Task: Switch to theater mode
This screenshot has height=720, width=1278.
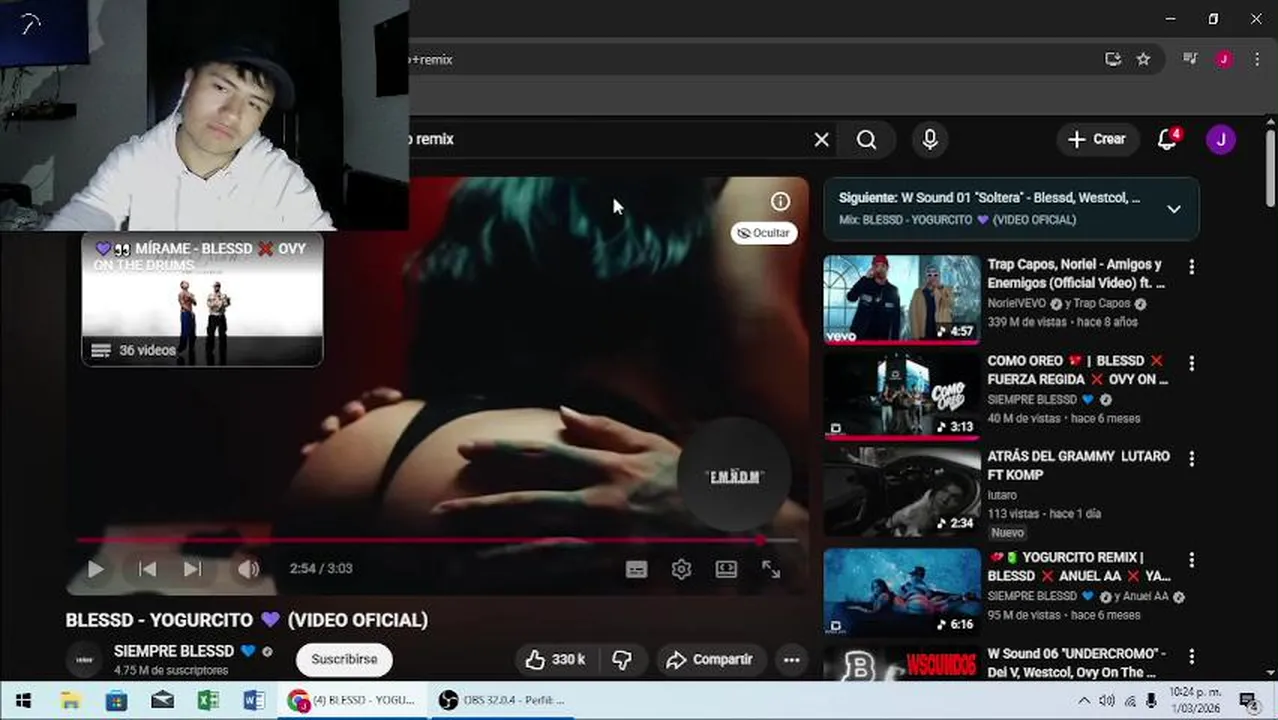Action: coord(726,569)
